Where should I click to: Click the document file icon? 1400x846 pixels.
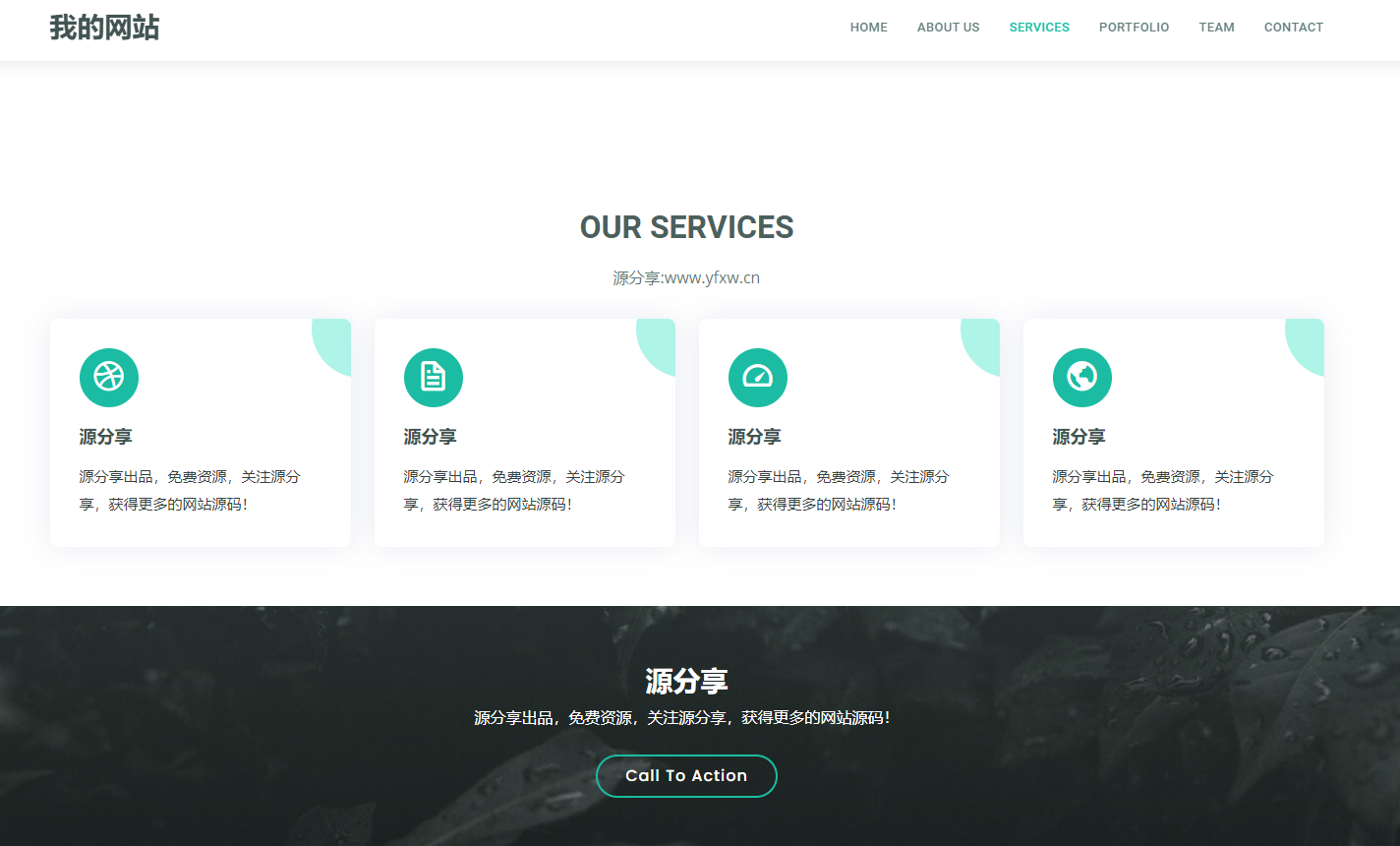[x=434, y=378]
